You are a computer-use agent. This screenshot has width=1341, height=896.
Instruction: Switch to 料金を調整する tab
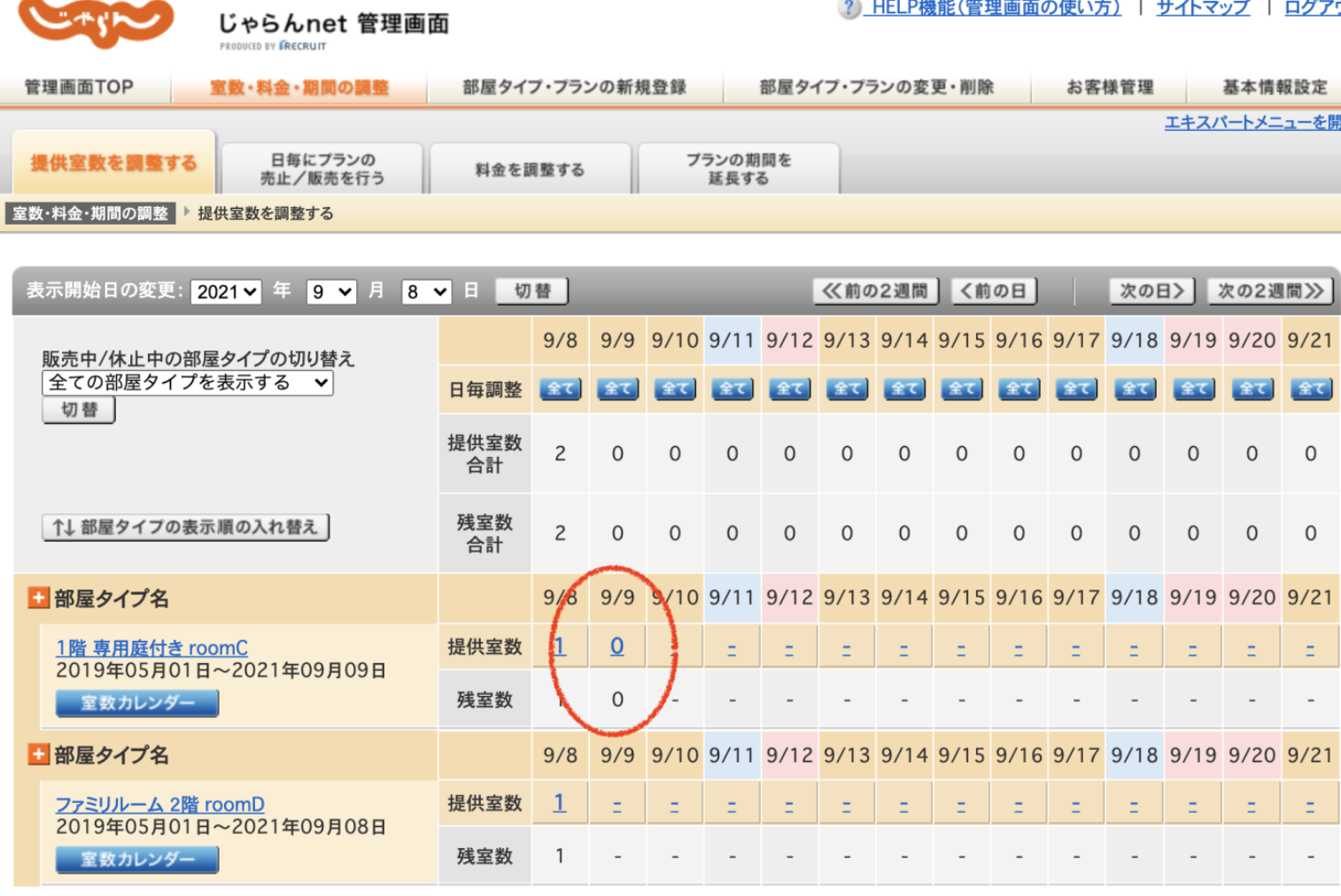pos(530,169)
